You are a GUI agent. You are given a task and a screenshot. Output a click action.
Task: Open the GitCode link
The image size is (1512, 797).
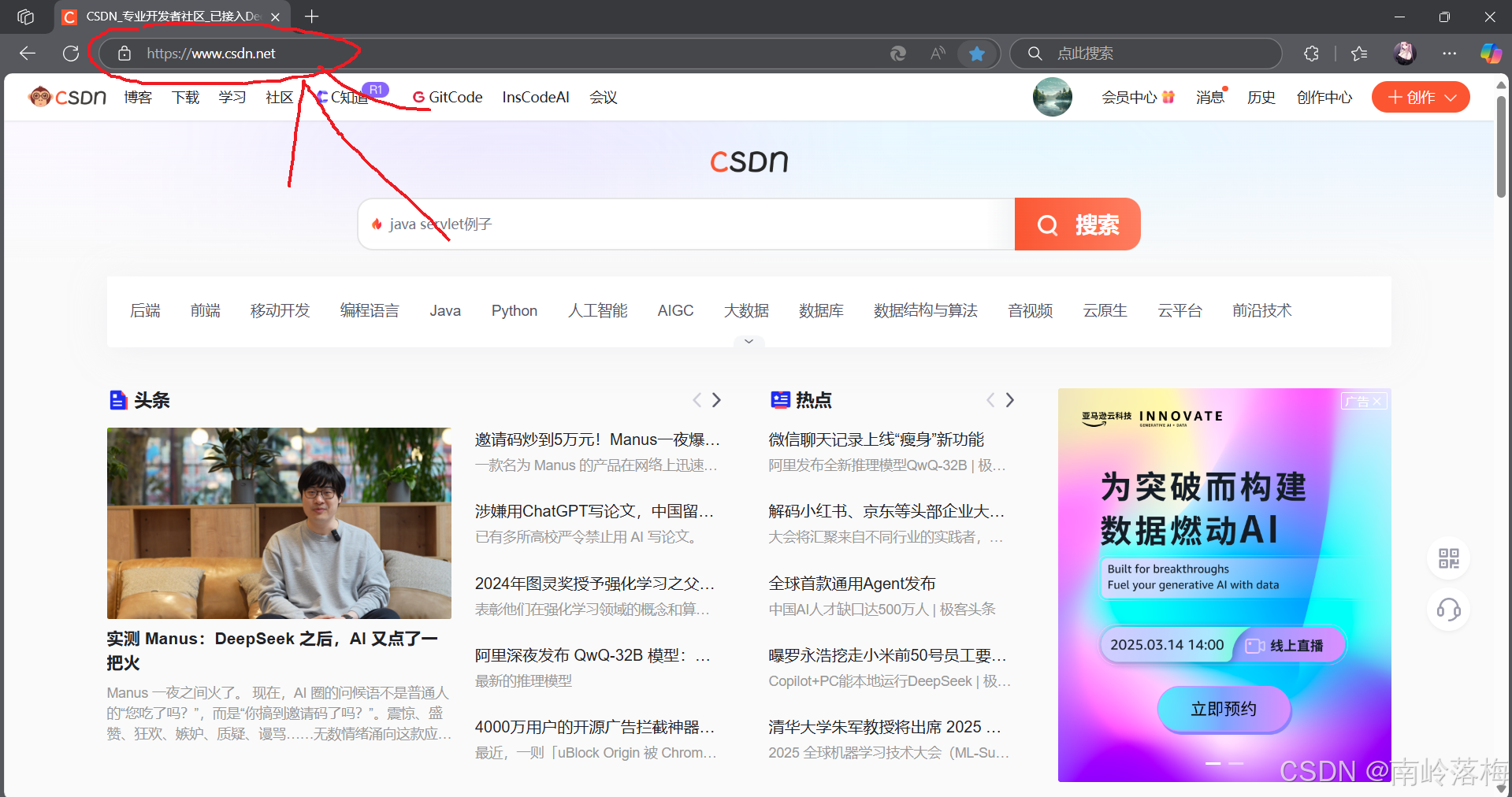[x=448, y=97]
